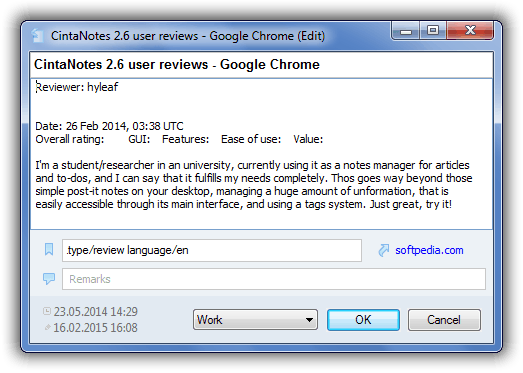The height and width of the screenshot is (373, 523).
Task: Click the note title field
Action: point(262,65)
